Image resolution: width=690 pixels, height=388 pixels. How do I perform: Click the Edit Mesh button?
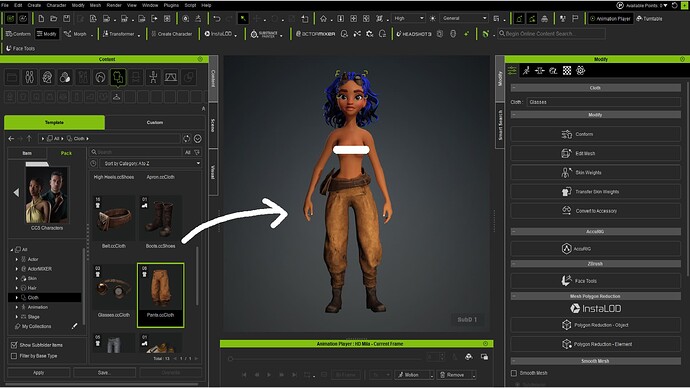pos(595,153)
